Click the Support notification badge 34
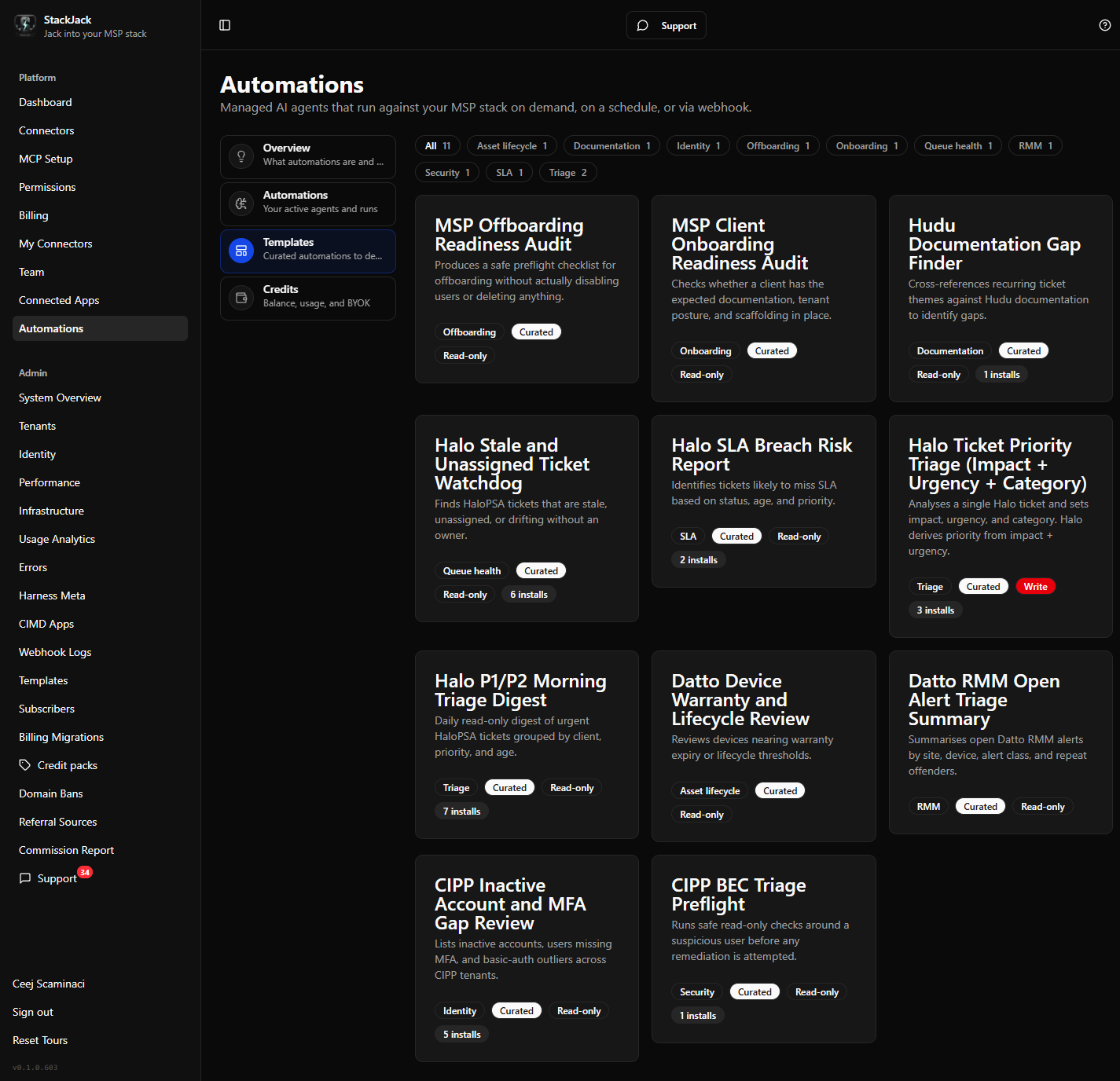 pyautogui.click(x=85, y=872)
